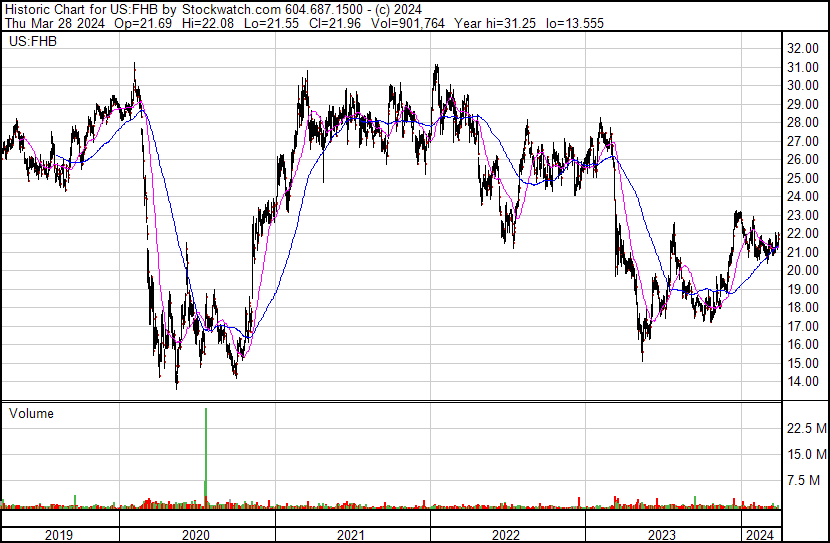Click the Volume panel label
830x543 pixels.
(x=31, y=413)
